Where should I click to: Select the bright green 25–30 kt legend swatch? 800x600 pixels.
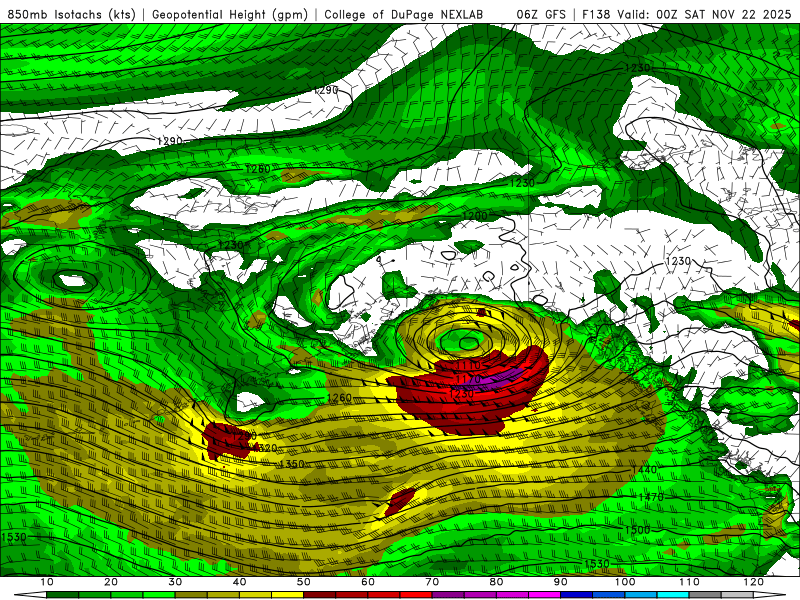pos(159,595)
